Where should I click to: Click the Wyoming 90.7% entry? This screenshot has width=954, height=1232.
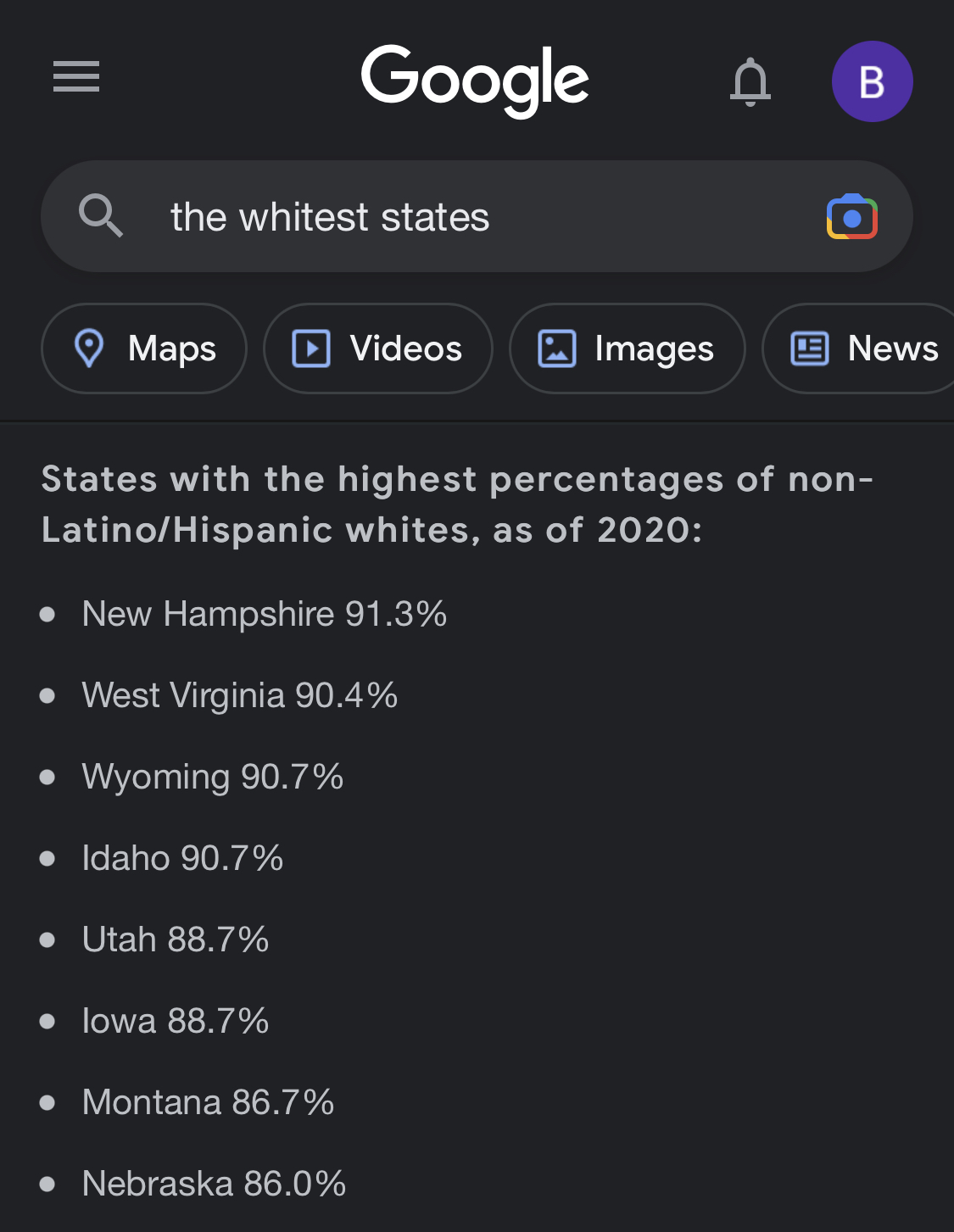(212, 777)
